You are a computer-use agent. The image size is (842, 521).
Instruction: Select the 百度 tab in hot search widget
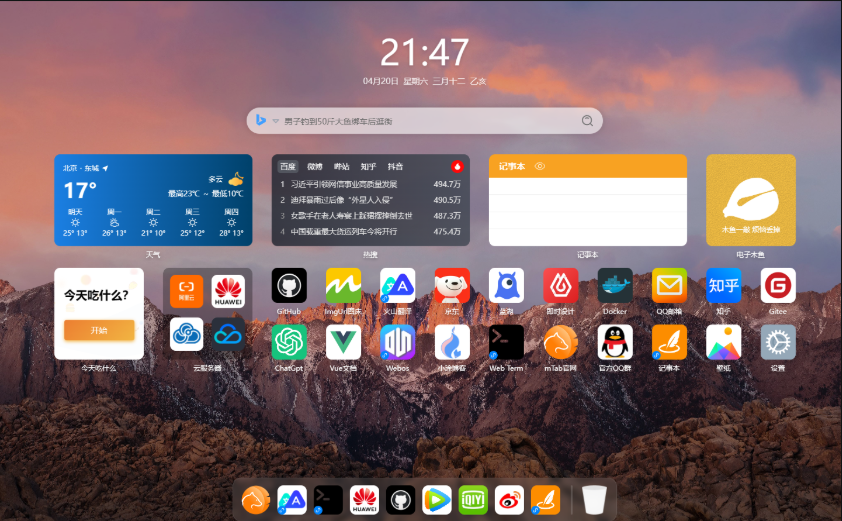coord(288,167)
